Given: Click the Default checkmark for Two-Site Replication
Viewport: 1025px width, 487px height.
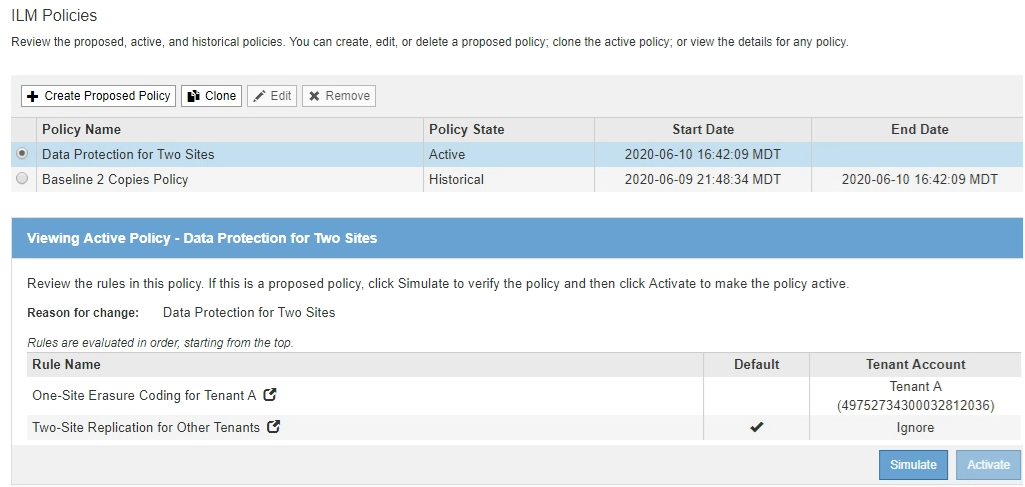Looking at the screenshot, I should pos(756,427).
